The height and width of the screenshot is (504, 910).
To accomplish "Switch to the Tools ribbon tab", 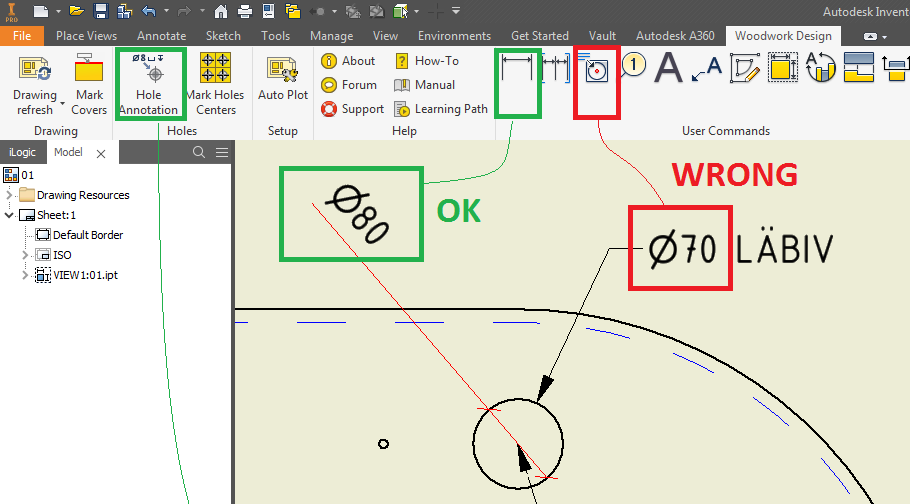I will tap(275, 36).
